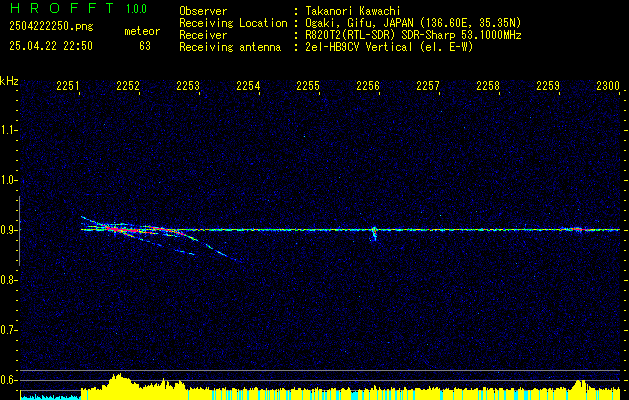Image resolution: width=629 pixels, height=400 pixels.
Task: Click the 0.7 kHz axis label
Action: pyautogui.click(x=8, y=330)
